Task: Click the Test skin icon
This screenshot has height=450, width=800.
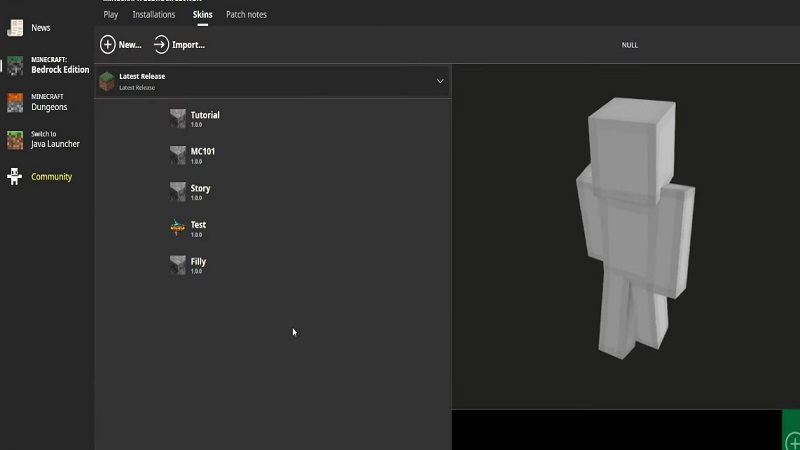Action: (x=178, y=228)
